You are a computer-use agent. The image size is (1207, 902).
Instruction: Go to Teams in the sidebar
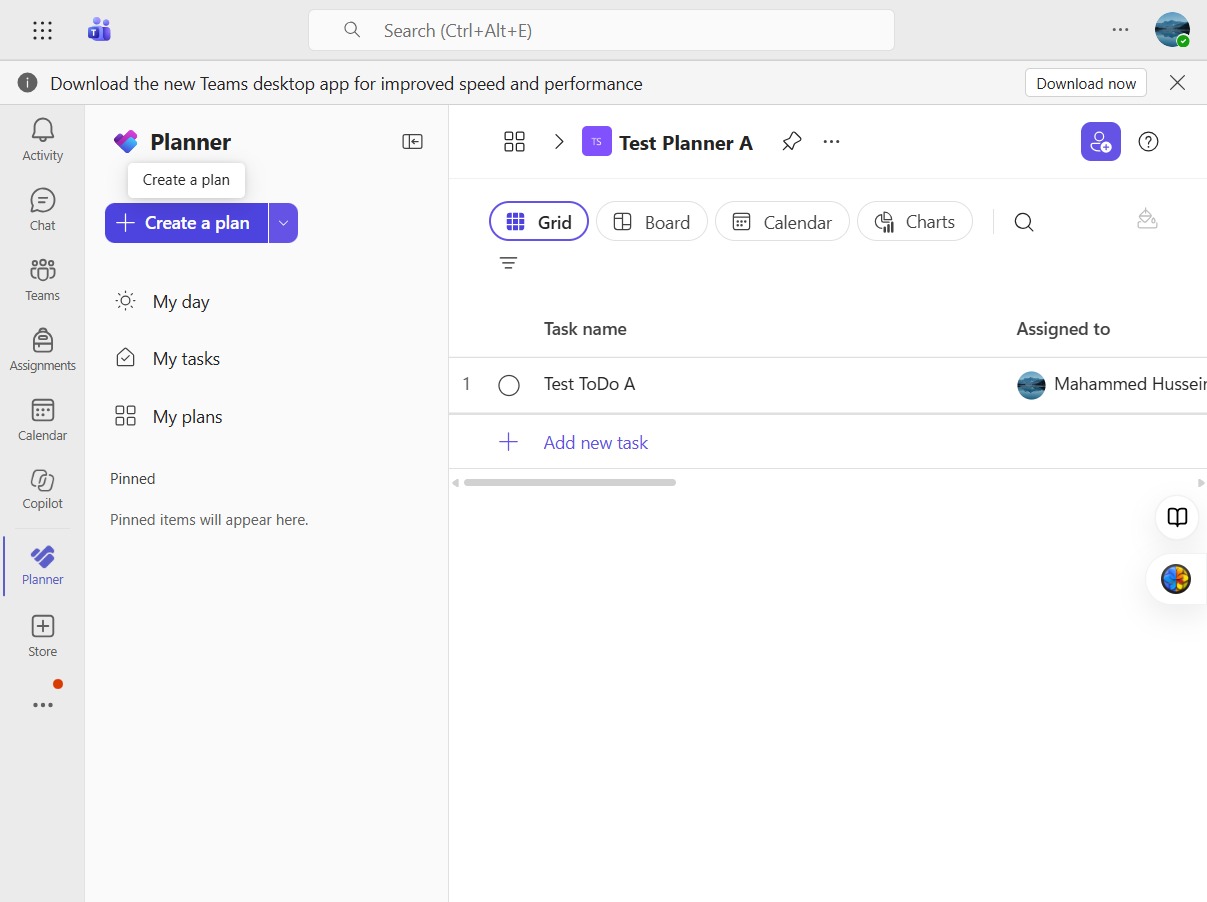tap(43, 279)
